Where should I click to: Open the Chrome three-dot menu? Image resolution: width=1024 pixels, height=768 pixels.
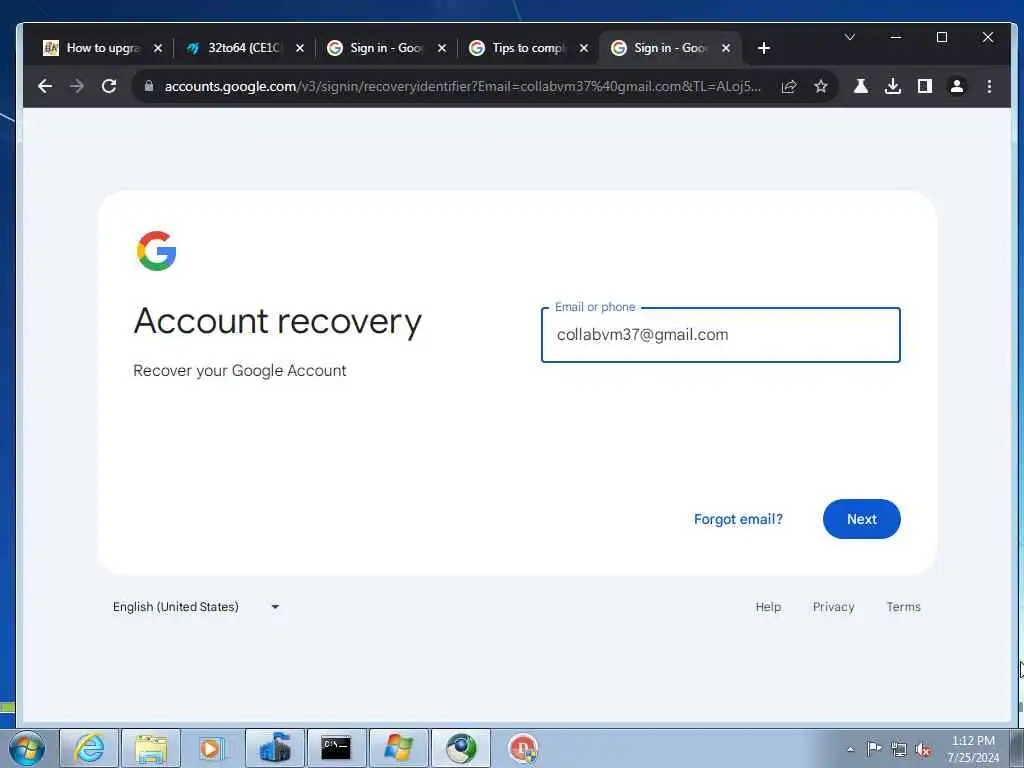(x=989, y=86)
